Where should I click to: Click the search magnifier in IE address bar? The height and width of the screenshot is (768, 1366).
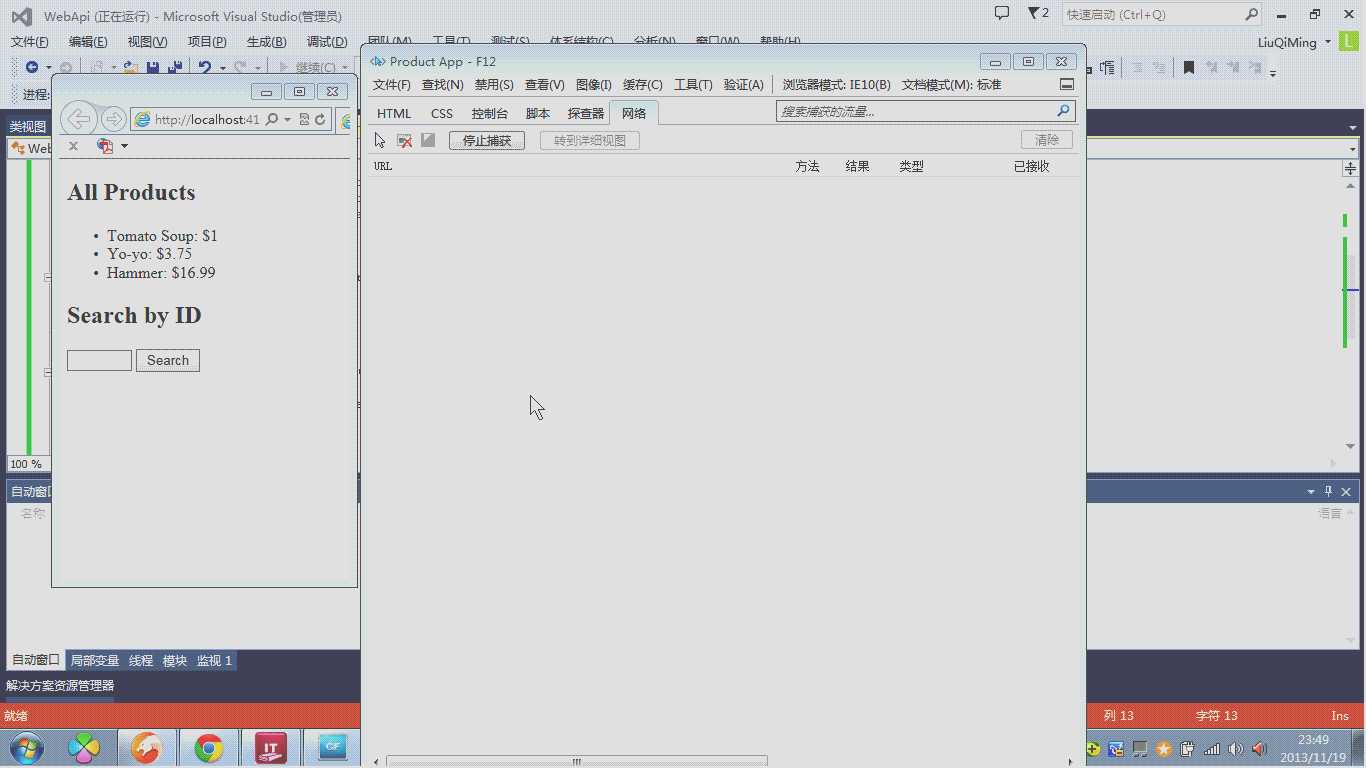(x=272, y=119)
